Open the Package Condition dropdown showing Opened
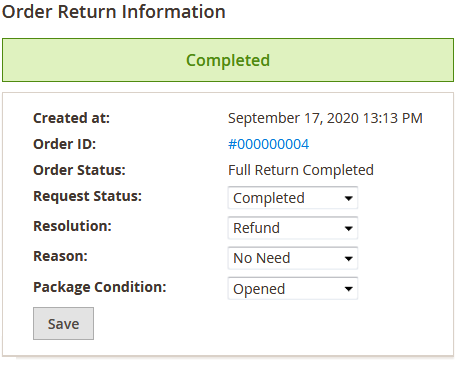This screenshot has width=459, height=373. pyautogui.click(x=293, y=288)
